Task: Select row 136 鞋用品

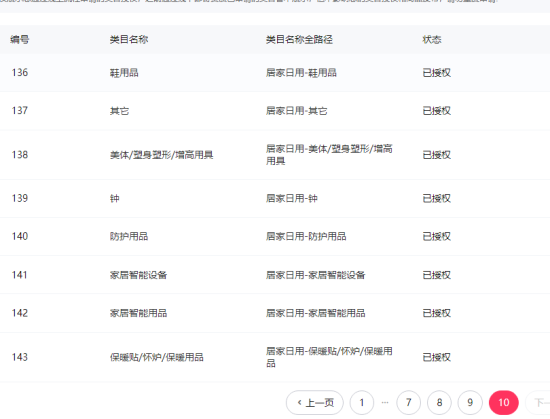Action: (275, 73)
